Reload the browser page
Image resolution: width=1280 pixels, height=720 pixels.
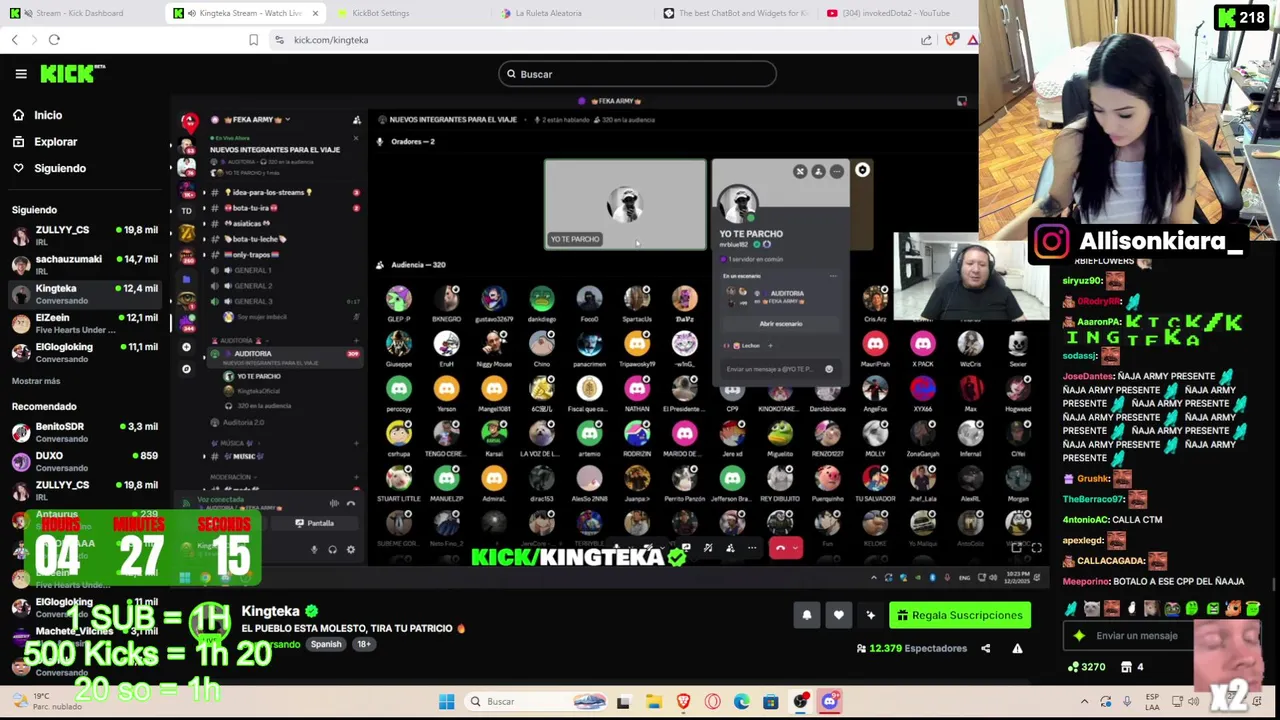(x=54, y=40)
